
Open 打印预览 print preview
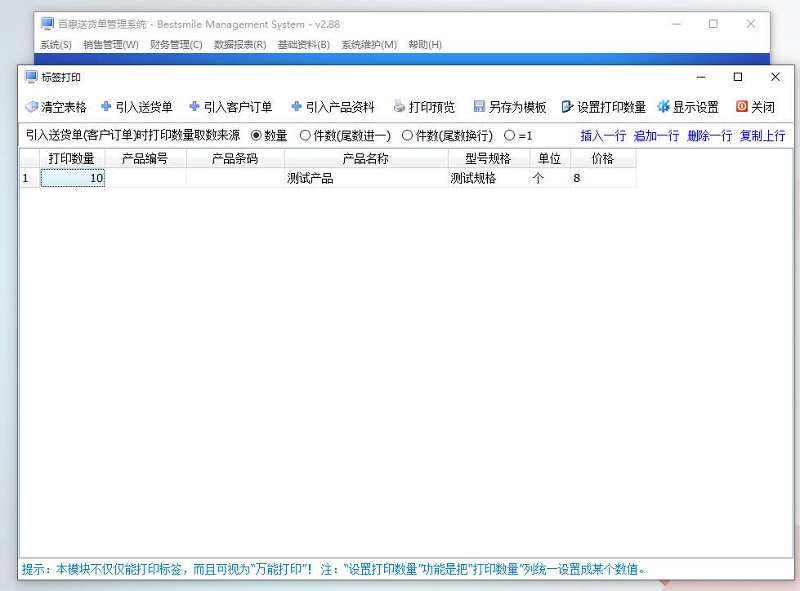423,107
